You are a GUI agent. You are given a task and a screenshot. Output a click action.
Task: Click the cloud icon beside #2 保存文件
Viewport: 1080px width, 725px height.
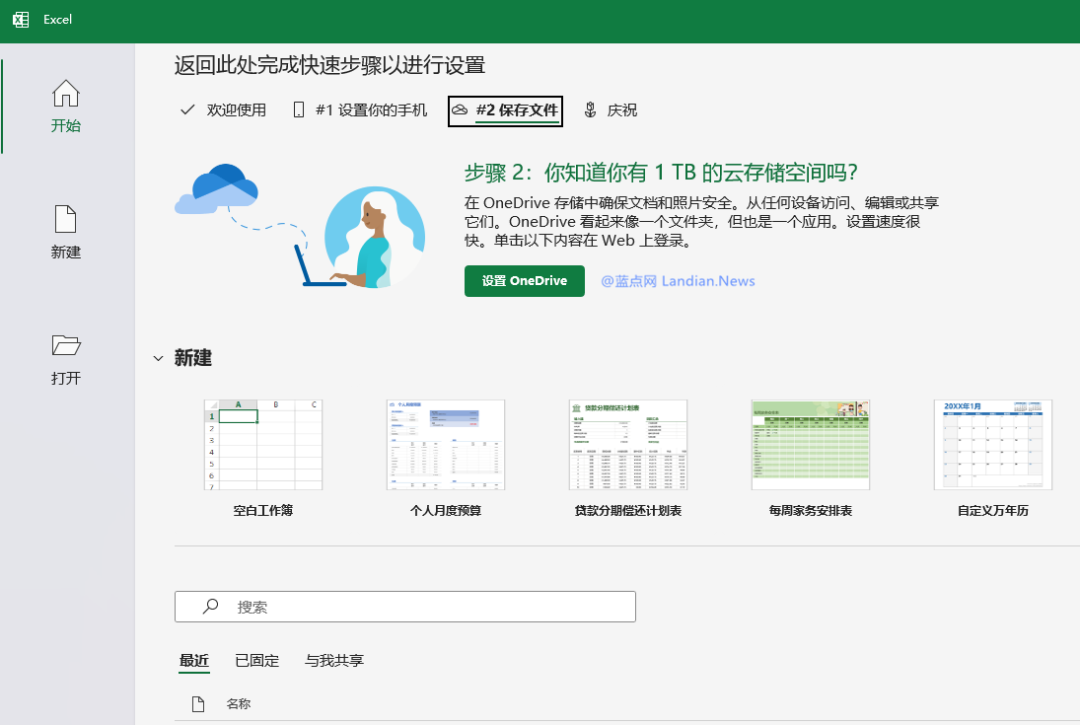[459, 110]
